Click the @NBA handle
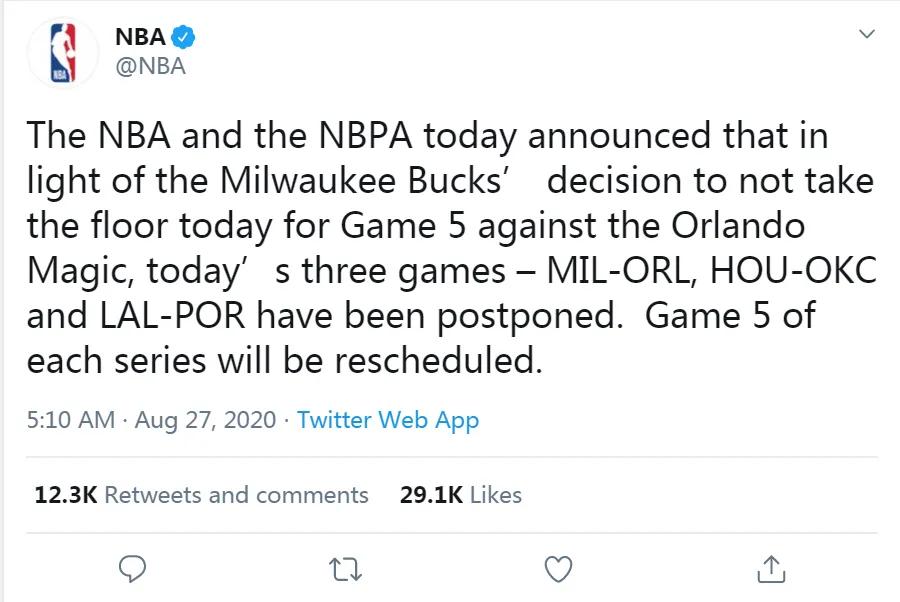Viewport: 900px width, 602px height. 151,67
